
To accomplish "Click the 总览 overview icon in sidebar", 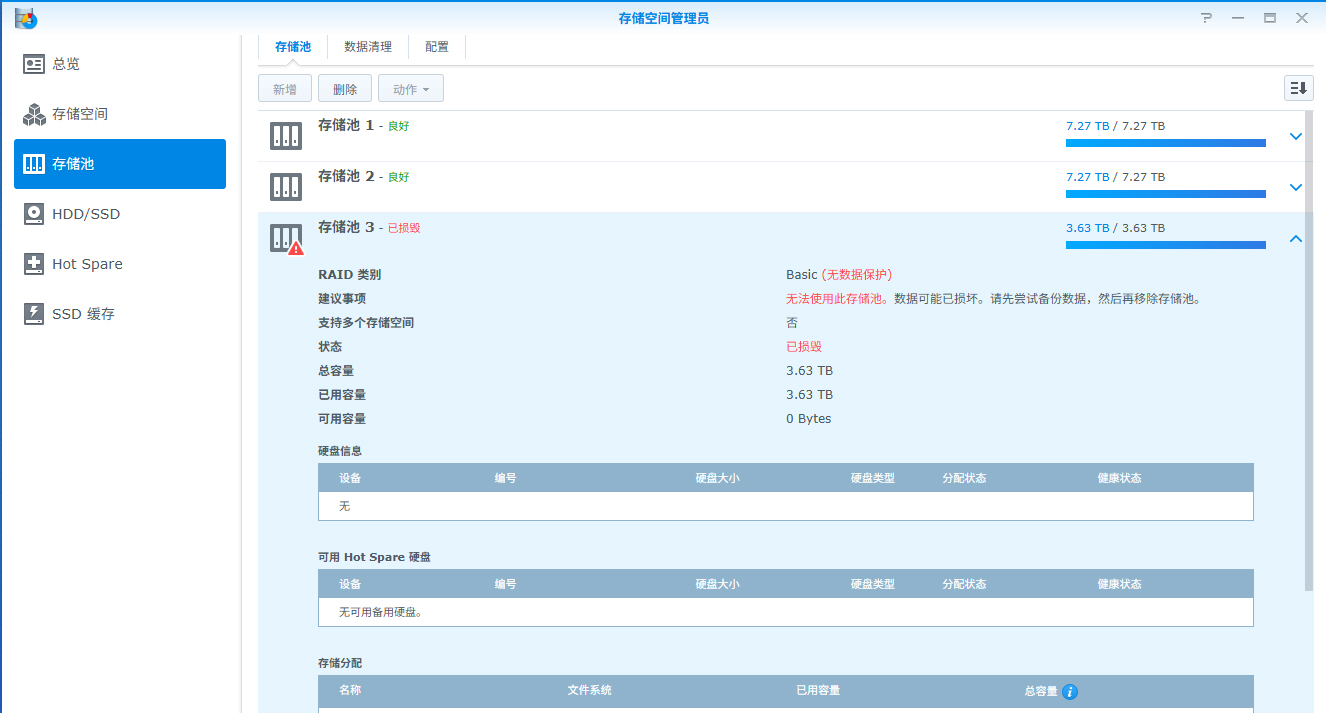I will pyautogui.click(x=34, y=64).
